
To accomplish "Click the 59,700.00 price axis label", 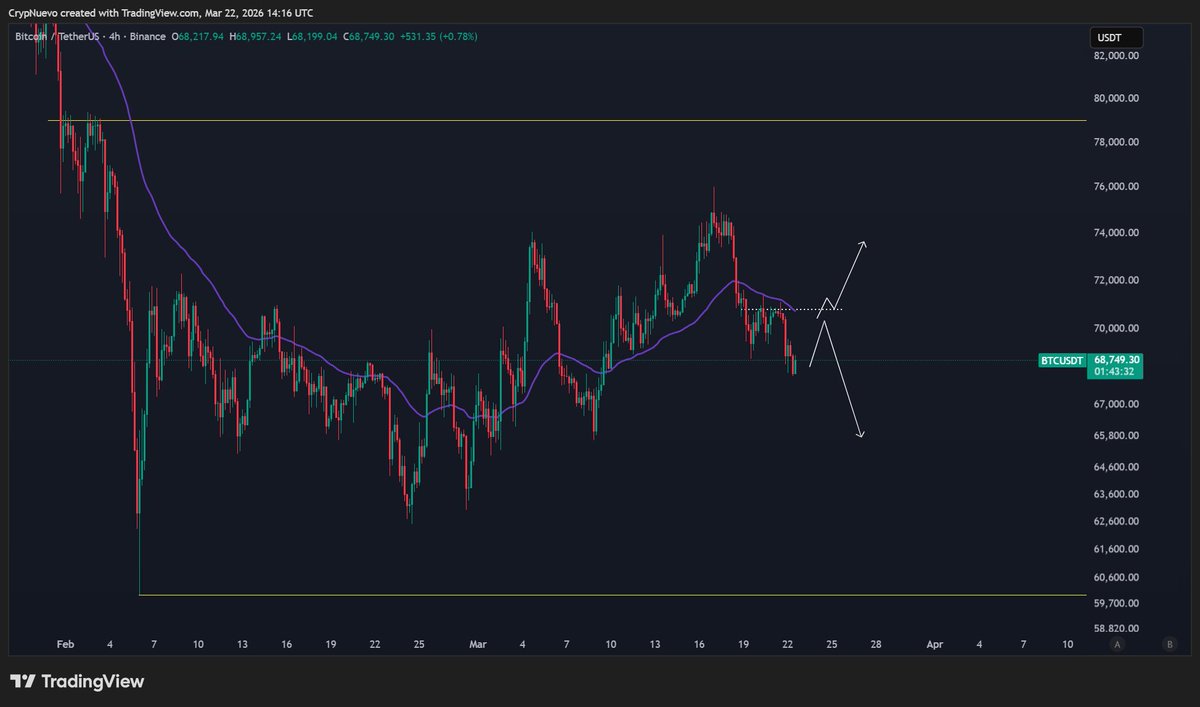I will tap(1117, 603).
